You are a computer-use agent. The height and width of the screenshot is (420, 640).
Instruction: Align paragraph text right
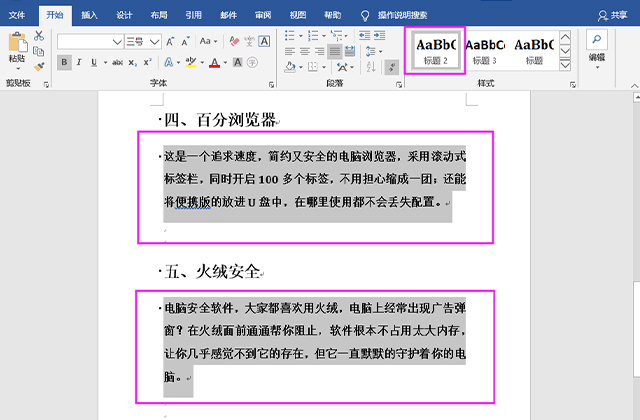click(x=320, y=51)
